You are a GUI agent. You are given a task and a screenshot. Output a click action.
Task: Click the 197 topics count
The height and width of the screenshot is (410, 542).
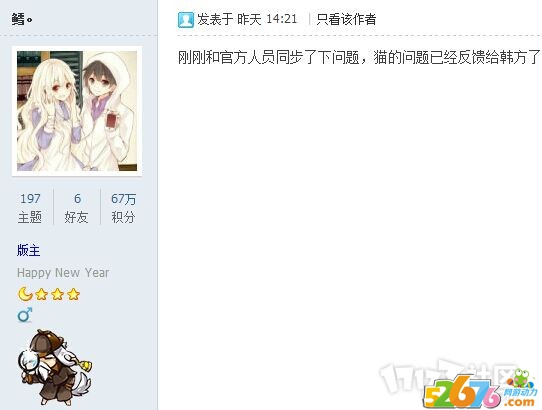tap(30, 198)
